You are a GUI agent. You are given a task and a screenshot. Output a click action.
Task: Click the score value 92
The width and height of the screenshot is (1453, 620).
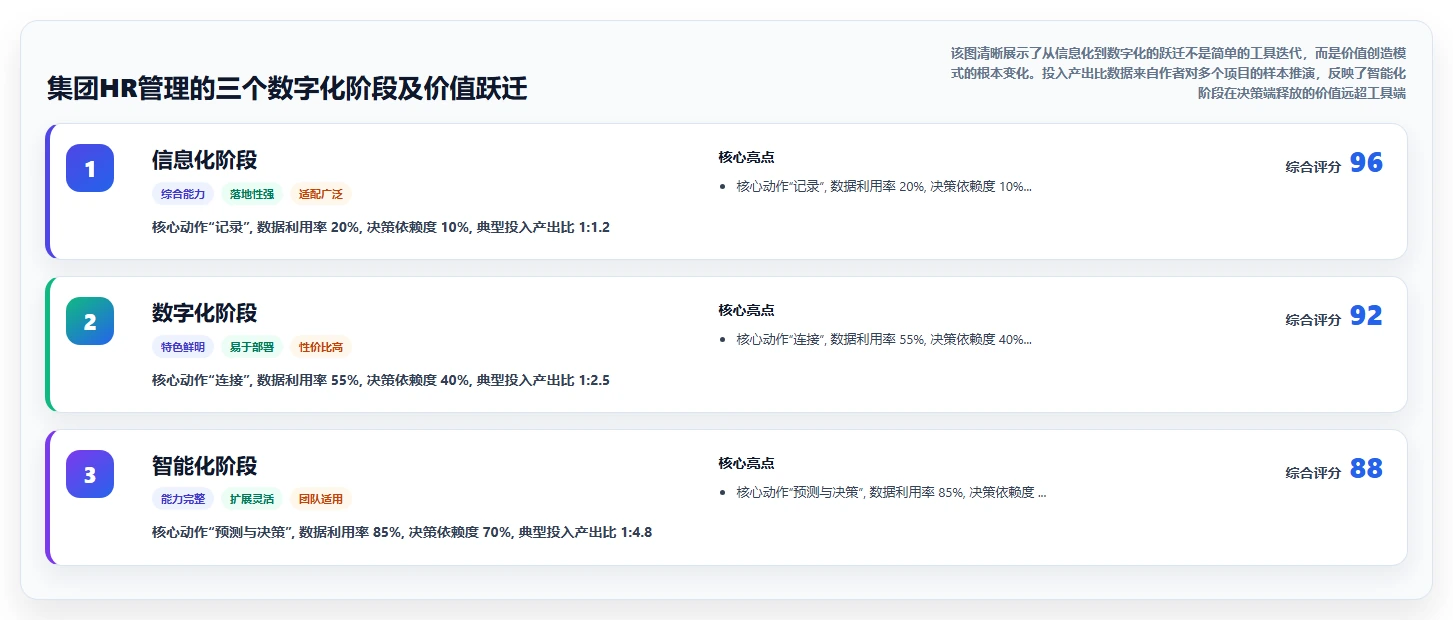click(x=1366, y=316)
